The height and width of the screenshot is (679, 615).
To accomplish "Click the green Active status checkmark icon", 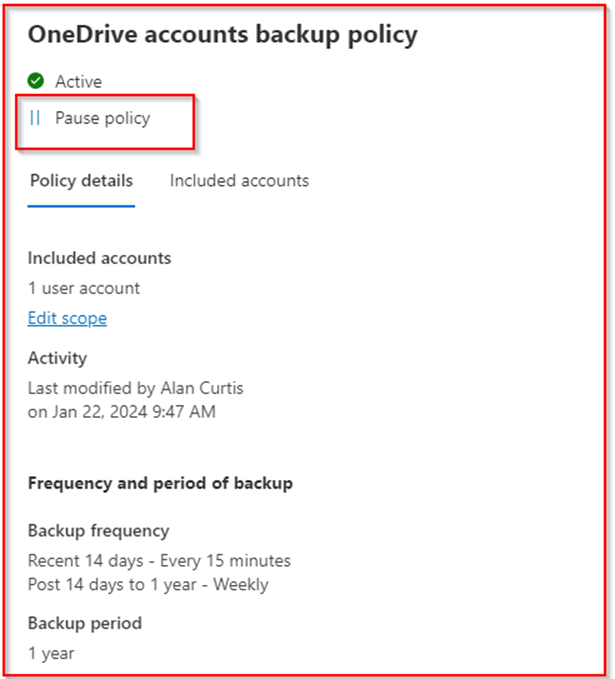I will [x=36, y=81].
